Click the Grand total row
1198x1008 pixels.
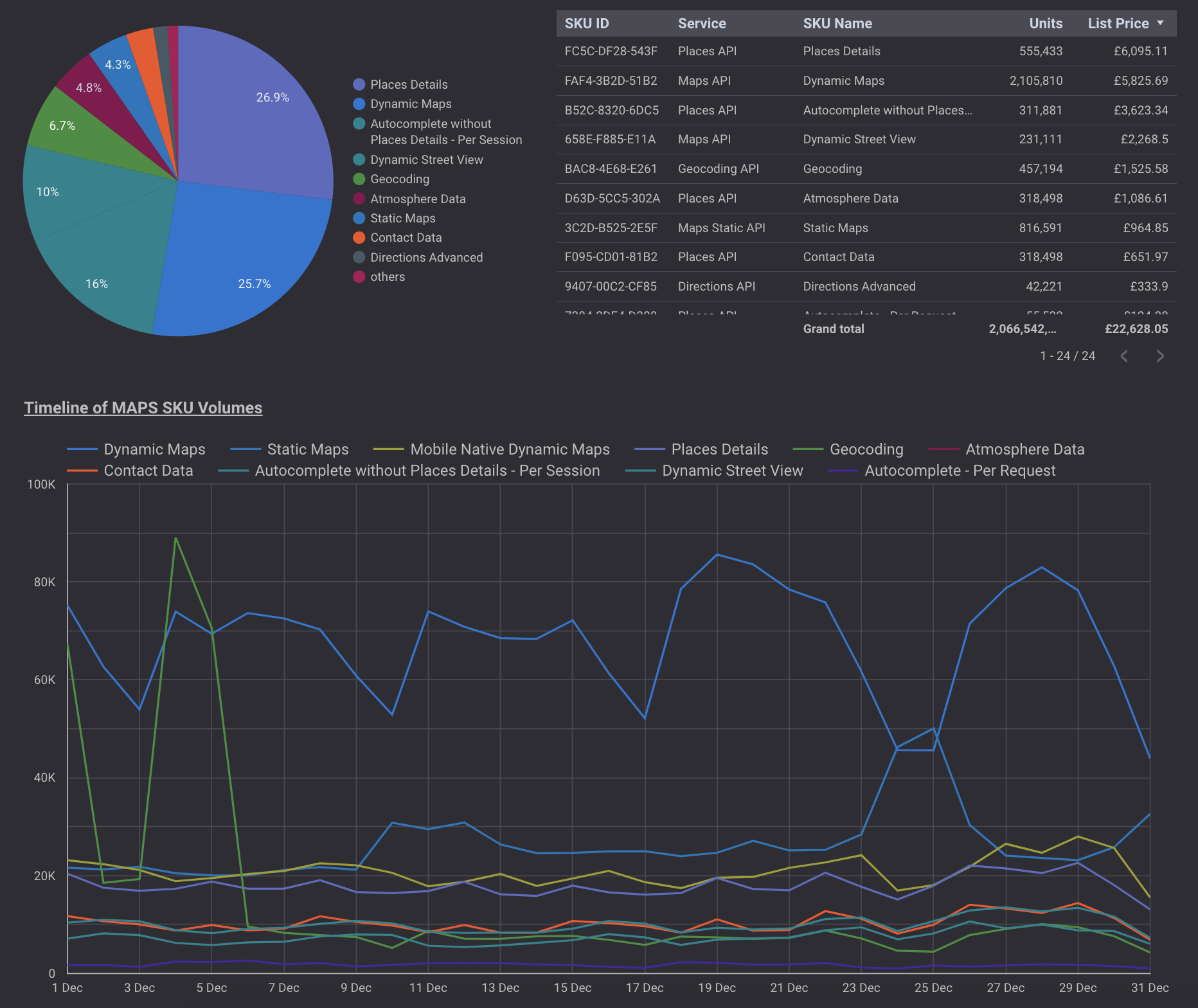[x=834, y=328]
